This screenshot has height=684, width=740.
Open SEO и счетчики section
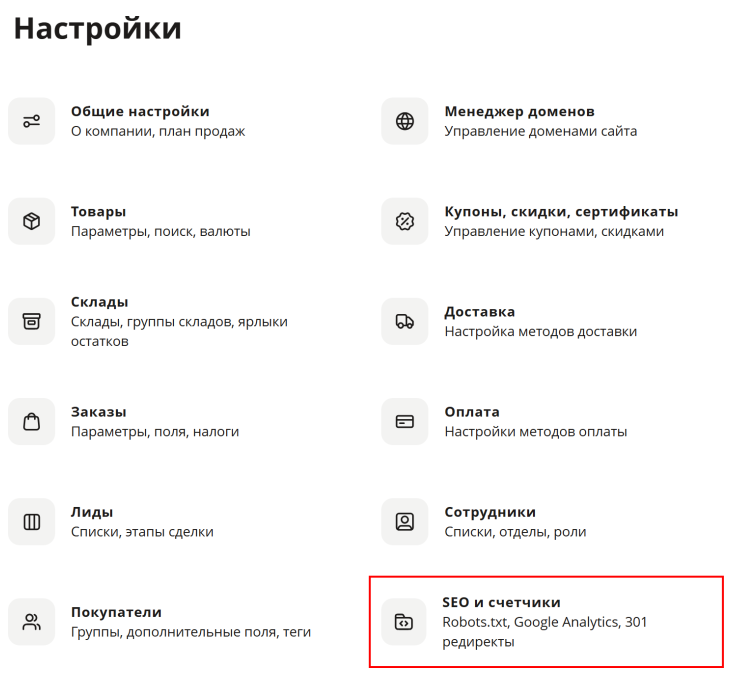pyautogui.click(x=502, y=602)
